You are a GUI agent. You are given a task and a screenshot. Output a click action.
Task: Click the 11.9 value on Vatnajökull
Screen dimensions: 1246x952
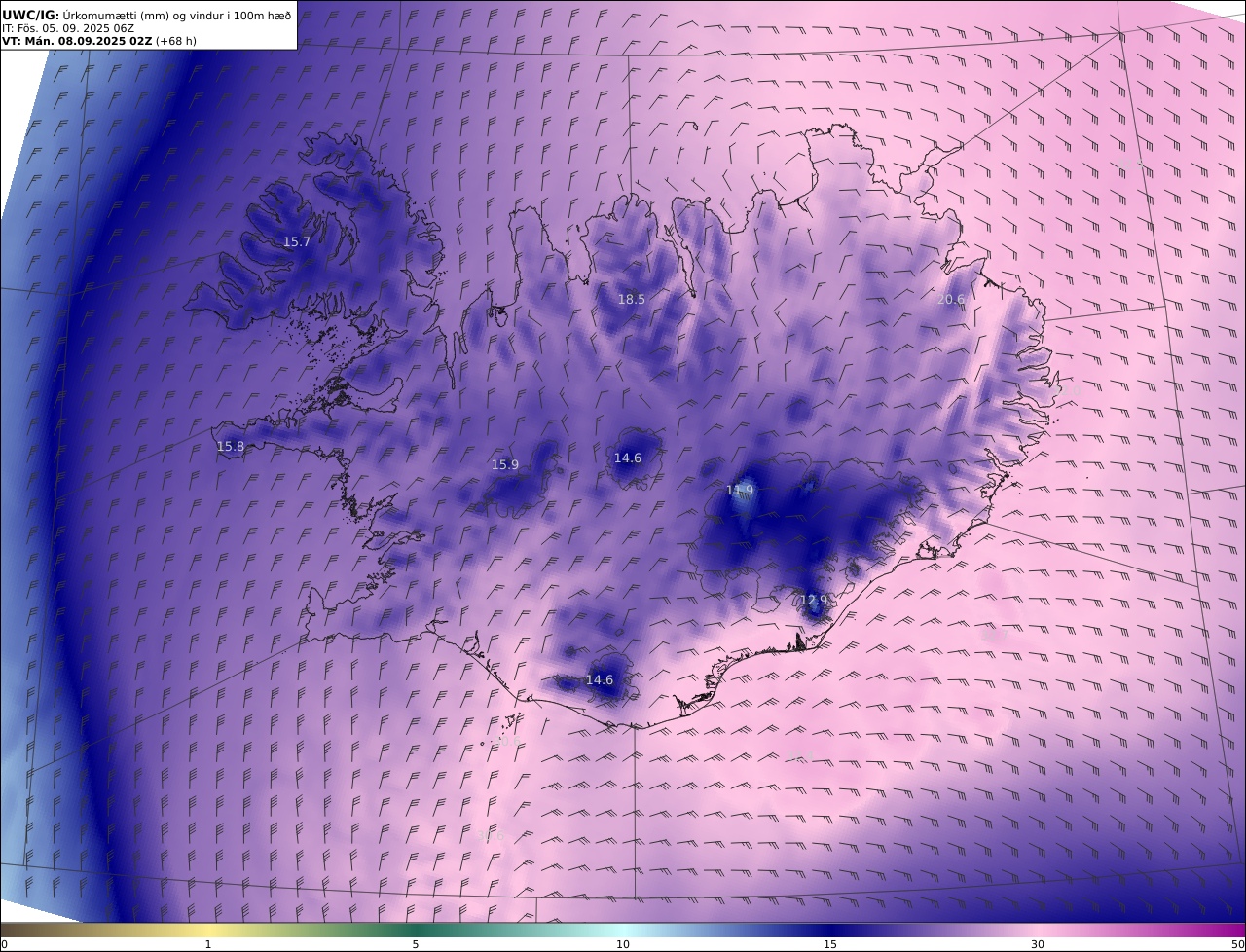pos(740,490)
